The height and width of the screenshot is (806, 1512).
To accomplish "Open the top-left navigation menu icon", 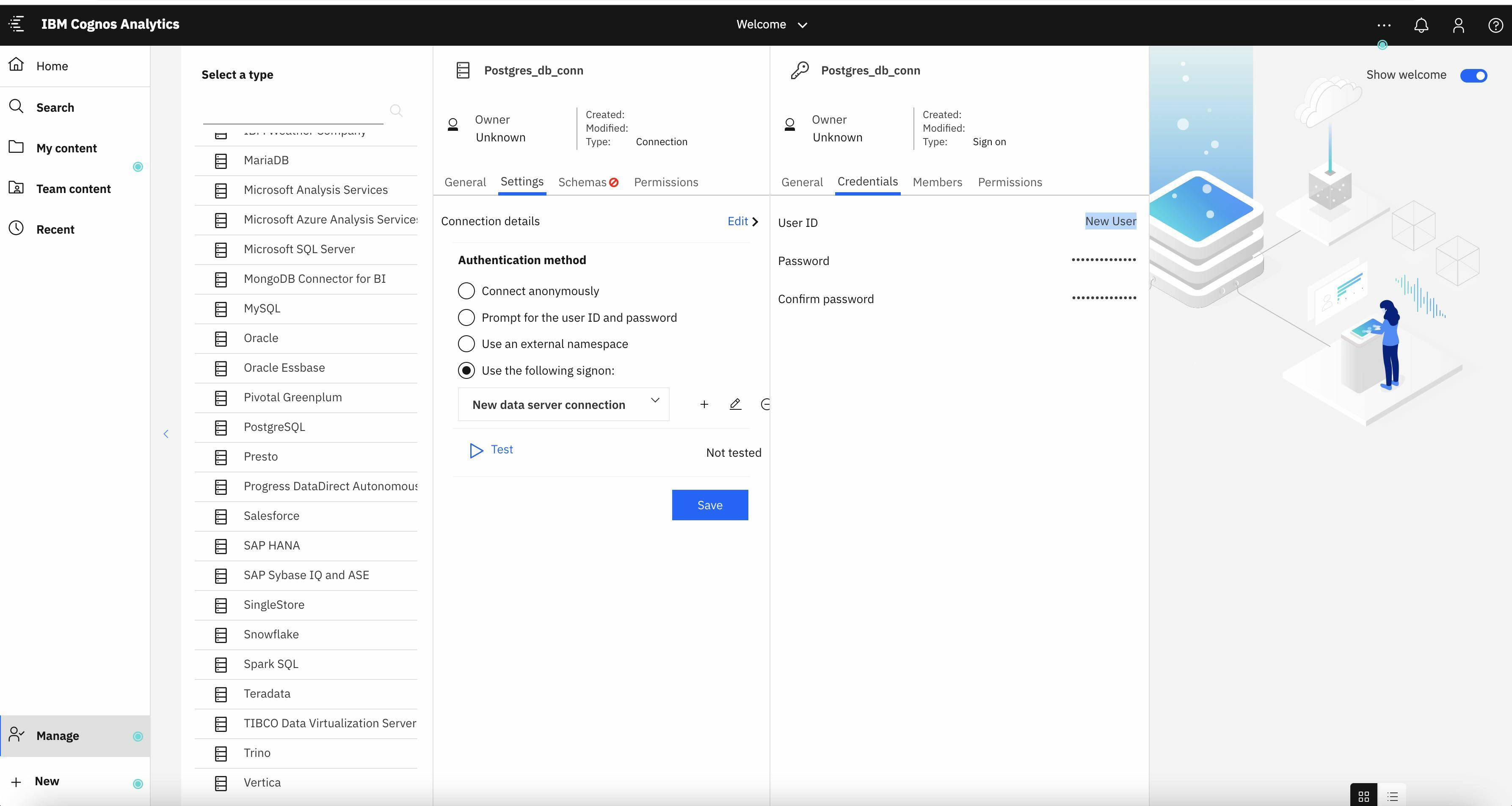I will pyautogui.click(x=17, y=24).
